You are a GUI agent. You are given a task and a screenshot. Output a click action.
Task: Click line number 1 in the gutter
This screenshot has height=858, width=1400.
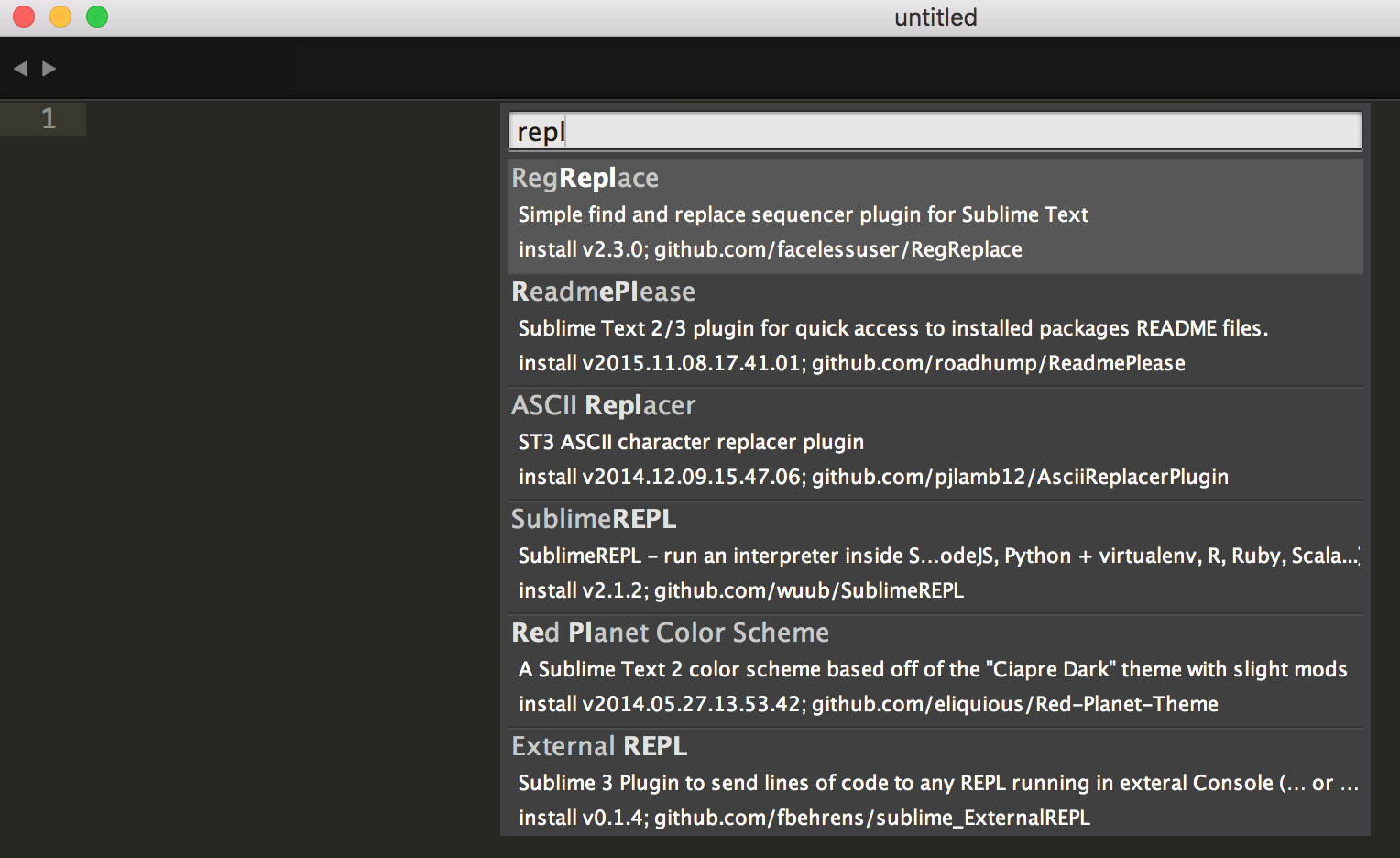tap(49, 118)
